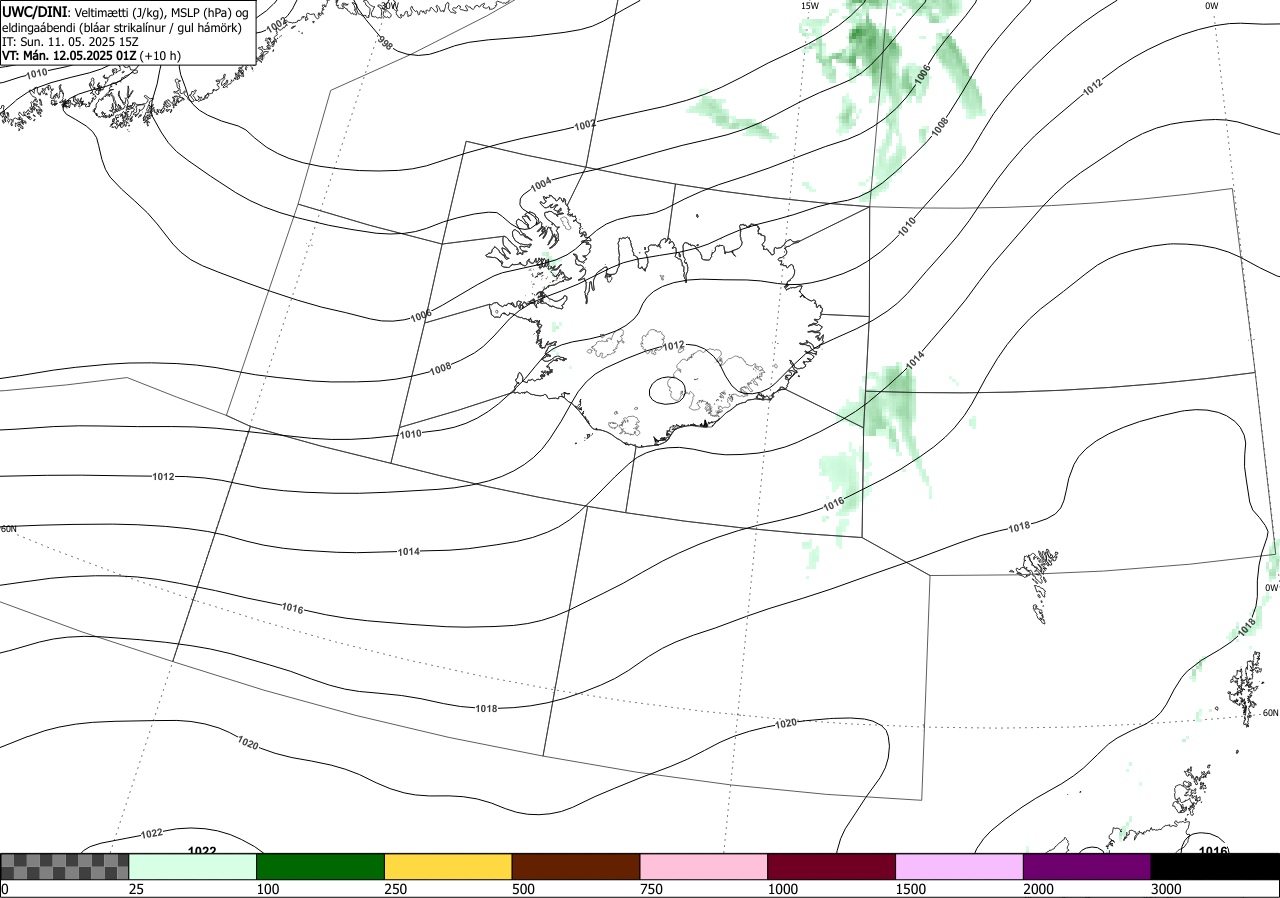Select the brown 500–750 legend swatch
The height and width of the screenshot is (898, 1280).
click(x=576, y=866)
